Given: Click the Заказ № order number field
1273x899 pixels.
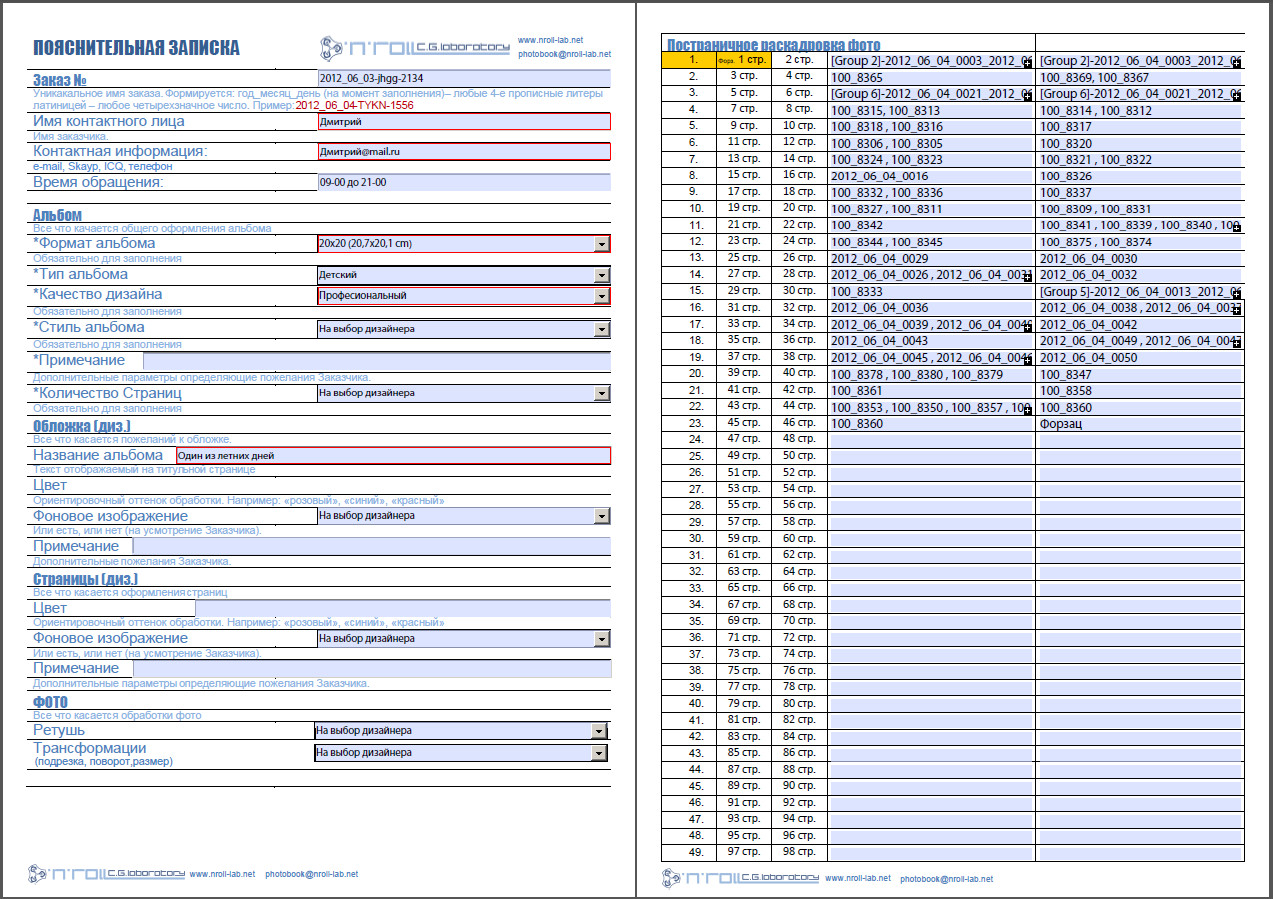Looking at the screenshot, I should click(x=463, y=78).
